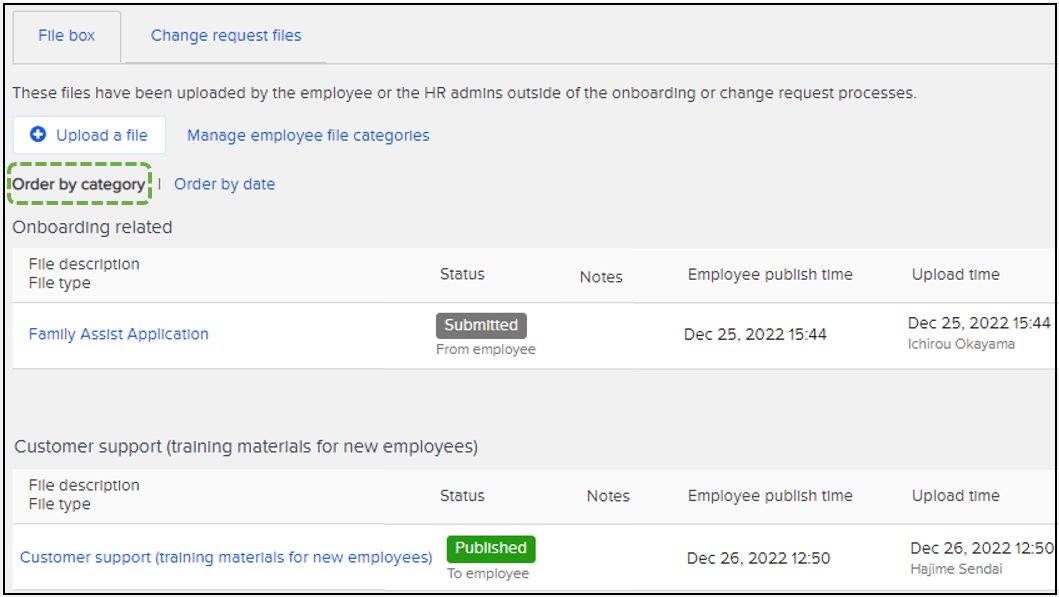This screenshot has height=597, width=1059.
Task: Click the gray Submitted status badge
Action: coord(481,325)
